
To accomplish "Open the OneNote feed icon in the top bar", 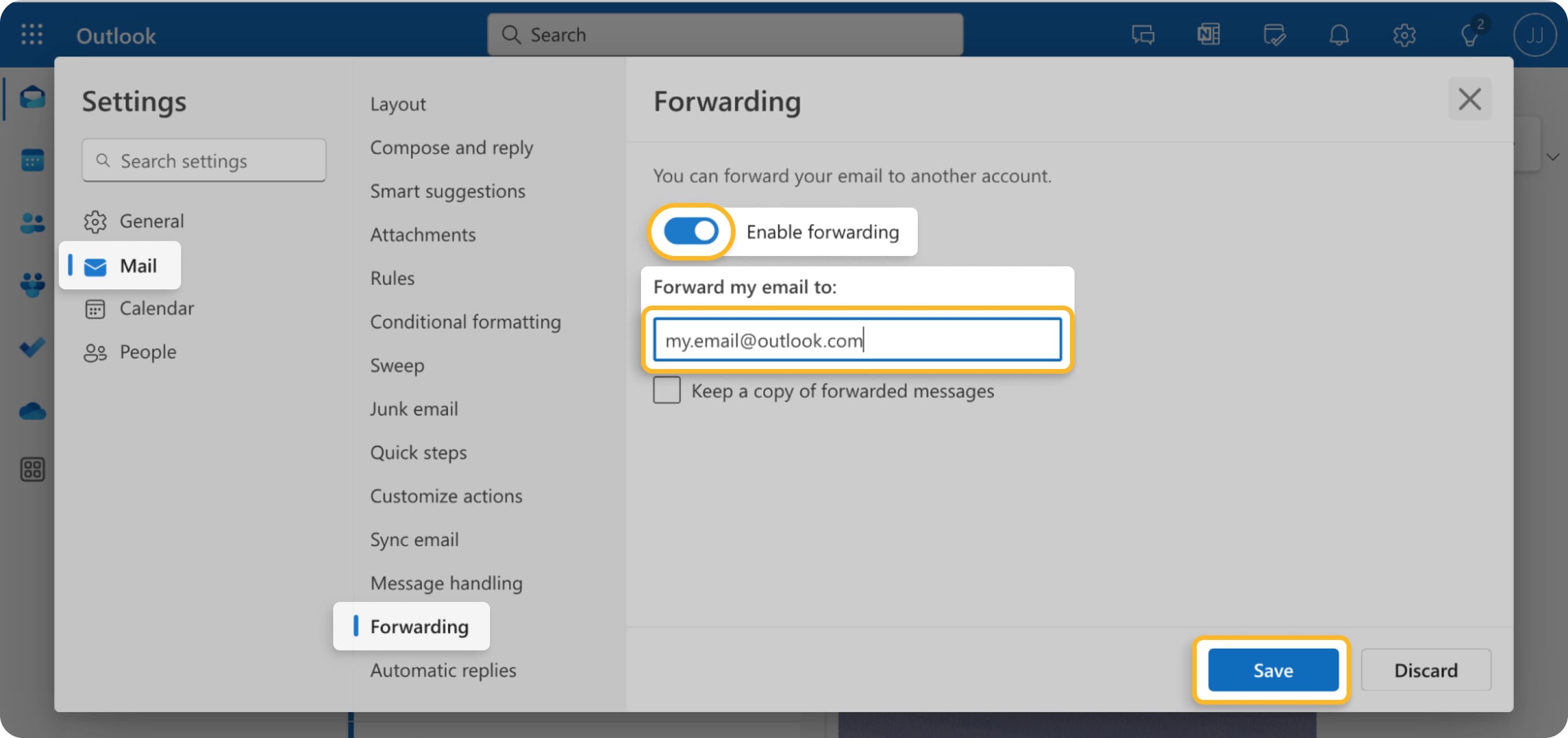I will pyautogui.click(x=1208, y=35).
